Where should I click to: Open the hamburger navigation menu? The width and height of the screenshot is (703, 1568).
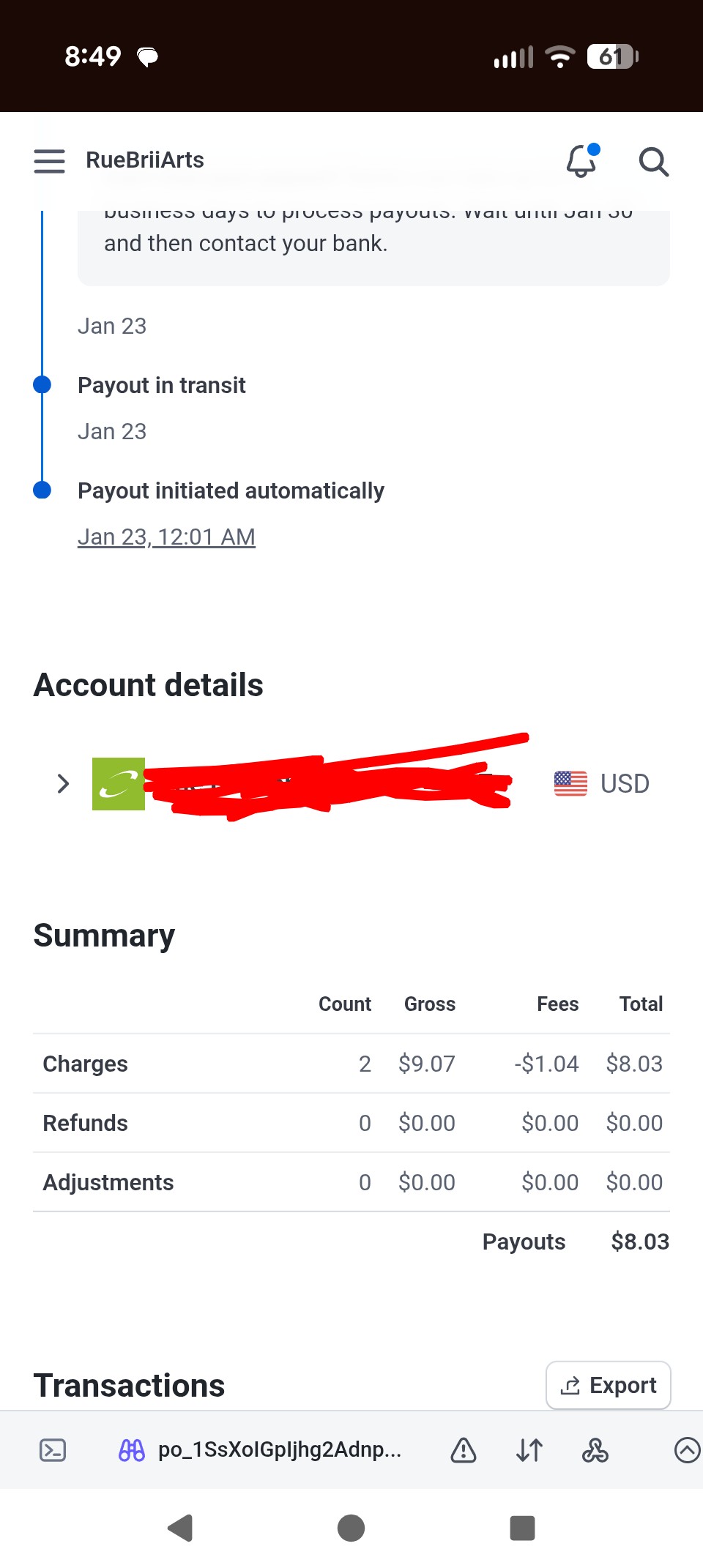click(49, 161)
